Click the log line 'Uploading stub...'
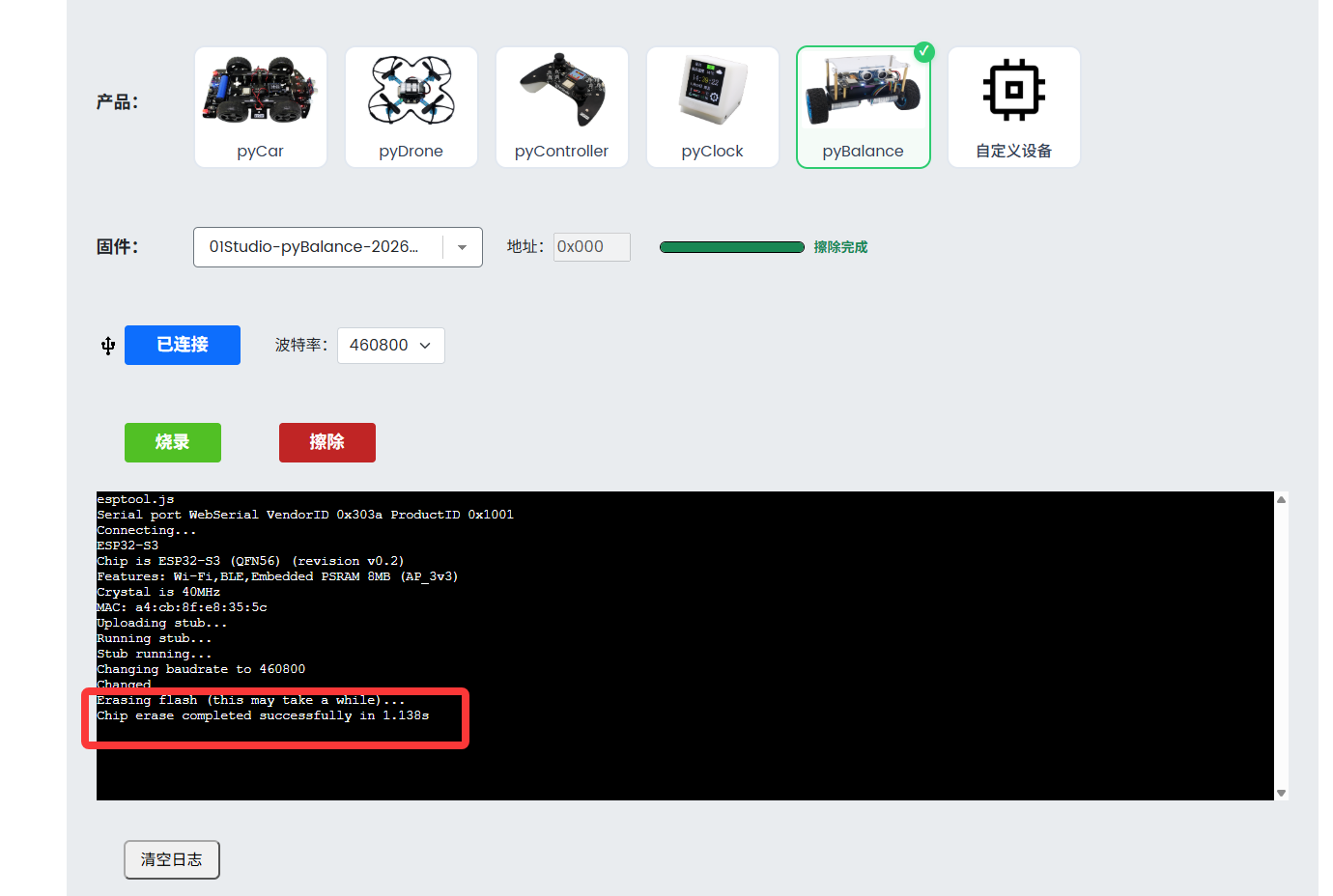This screenshot has width=1333, height=896. [x=162, y=623]
